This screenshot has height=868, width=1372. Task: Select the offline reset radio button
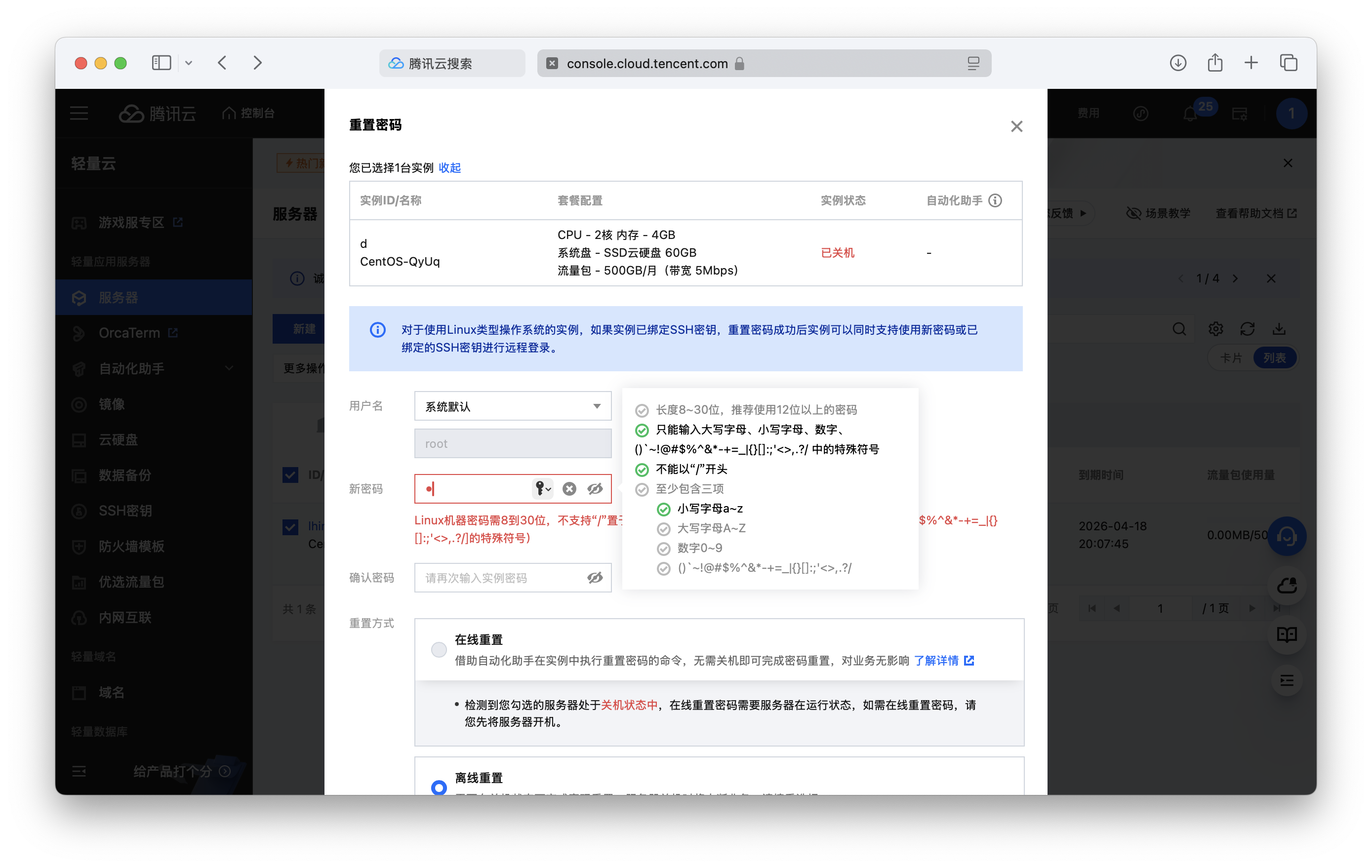[x=439, y=787]
